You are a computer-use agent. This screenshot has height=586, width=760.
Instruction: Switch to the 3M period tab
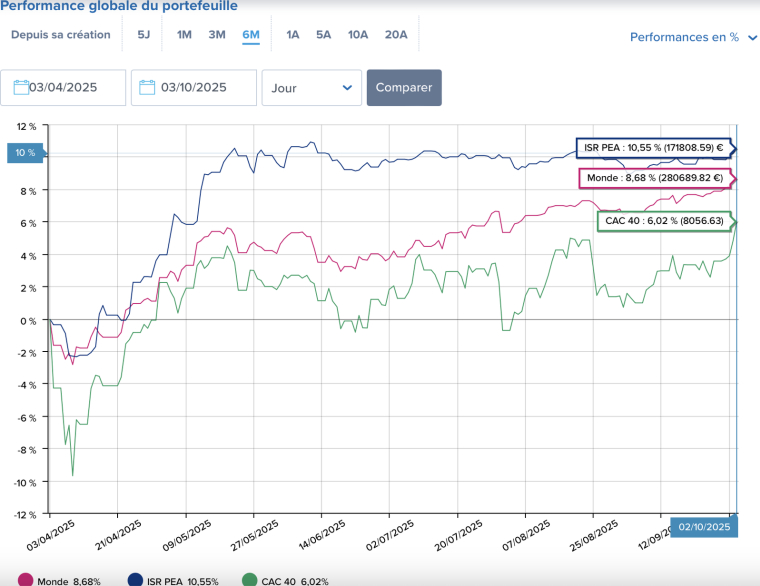click(217, 35)
